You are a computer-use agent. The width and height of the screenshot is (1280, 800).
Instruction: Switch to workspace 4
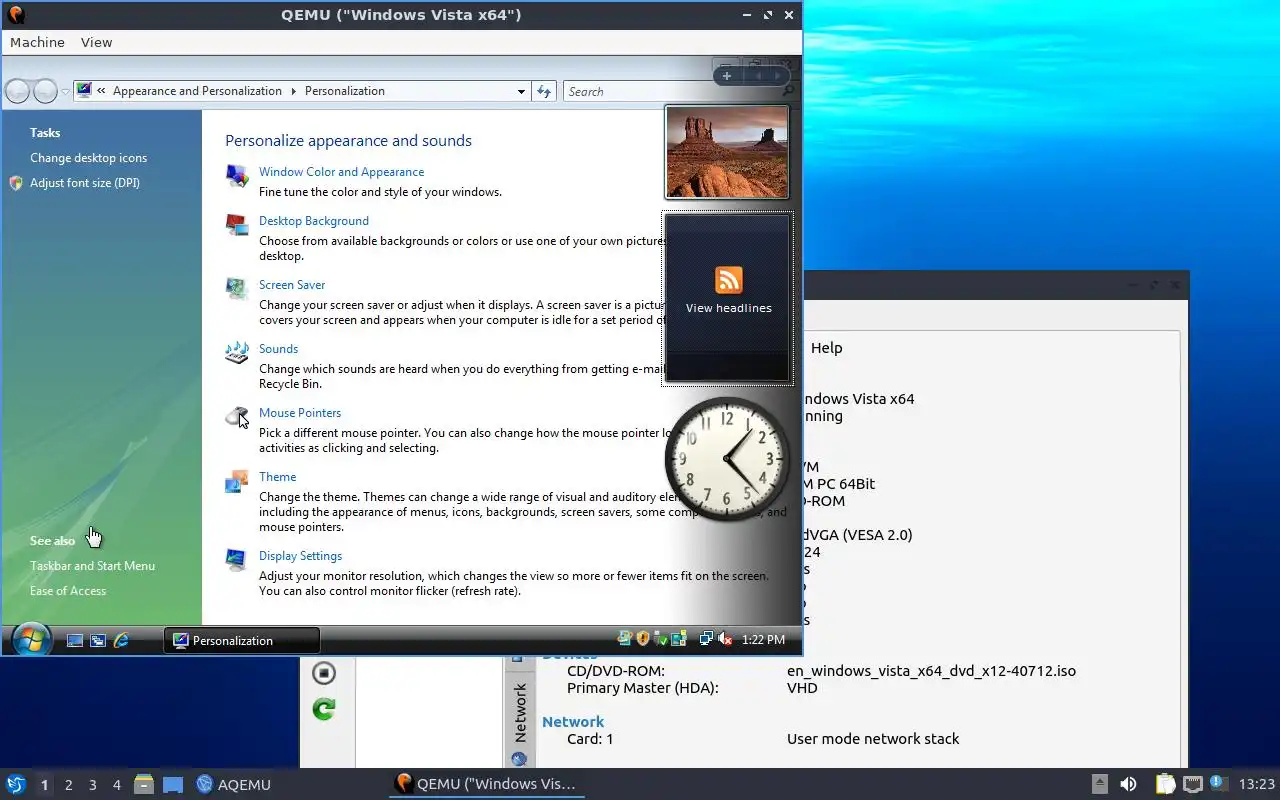[116, 785]
